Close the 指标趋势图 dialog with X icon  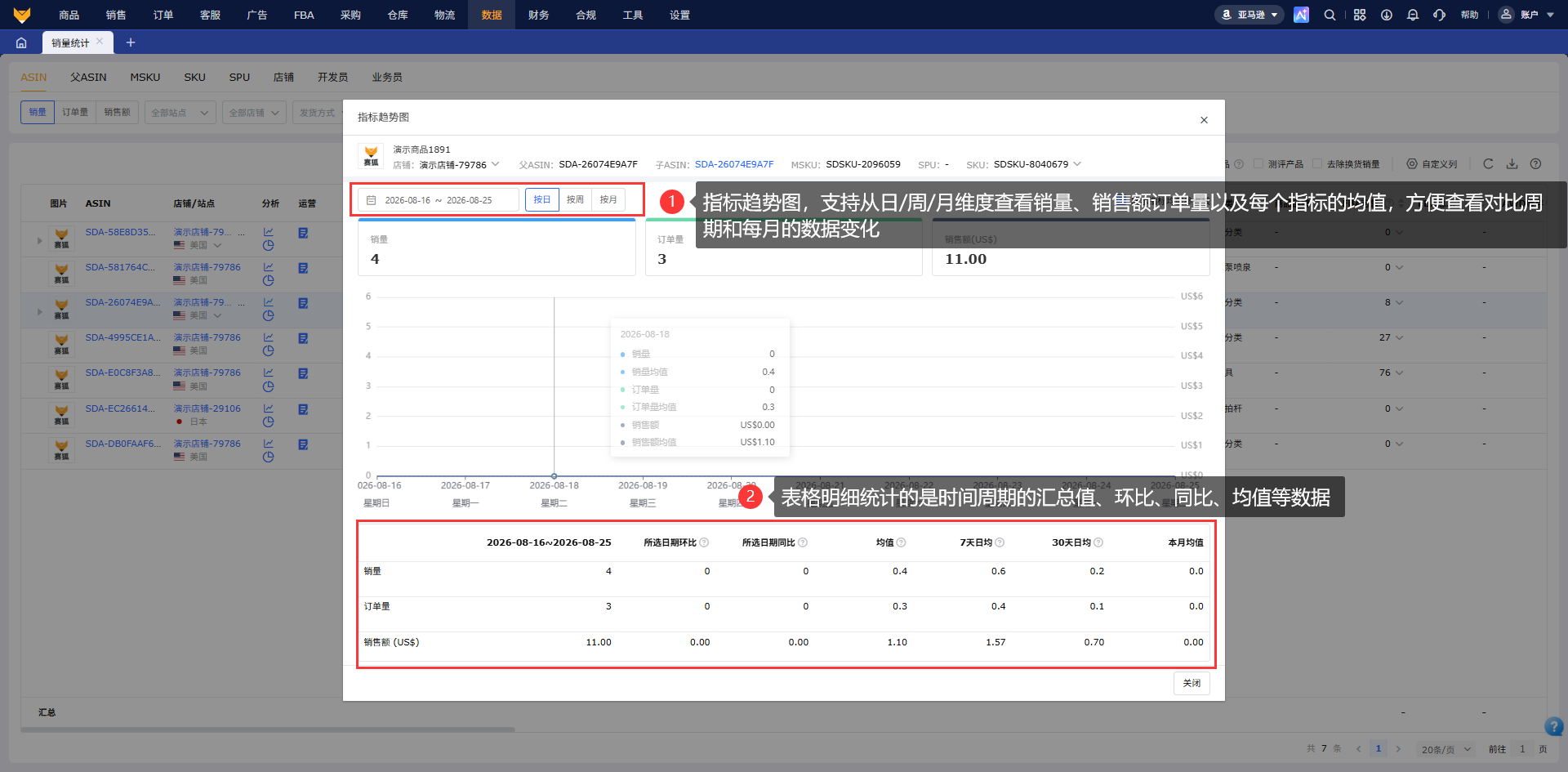(1204, 120)
